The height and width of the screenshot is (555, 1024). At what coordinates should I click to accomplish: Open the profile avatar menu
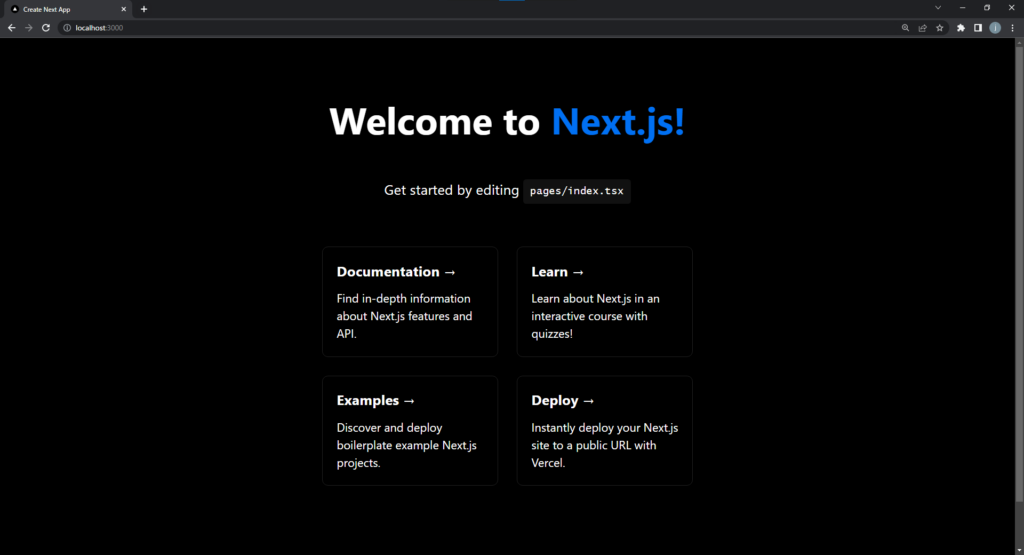pyautogui.click(x=995, y=28)
